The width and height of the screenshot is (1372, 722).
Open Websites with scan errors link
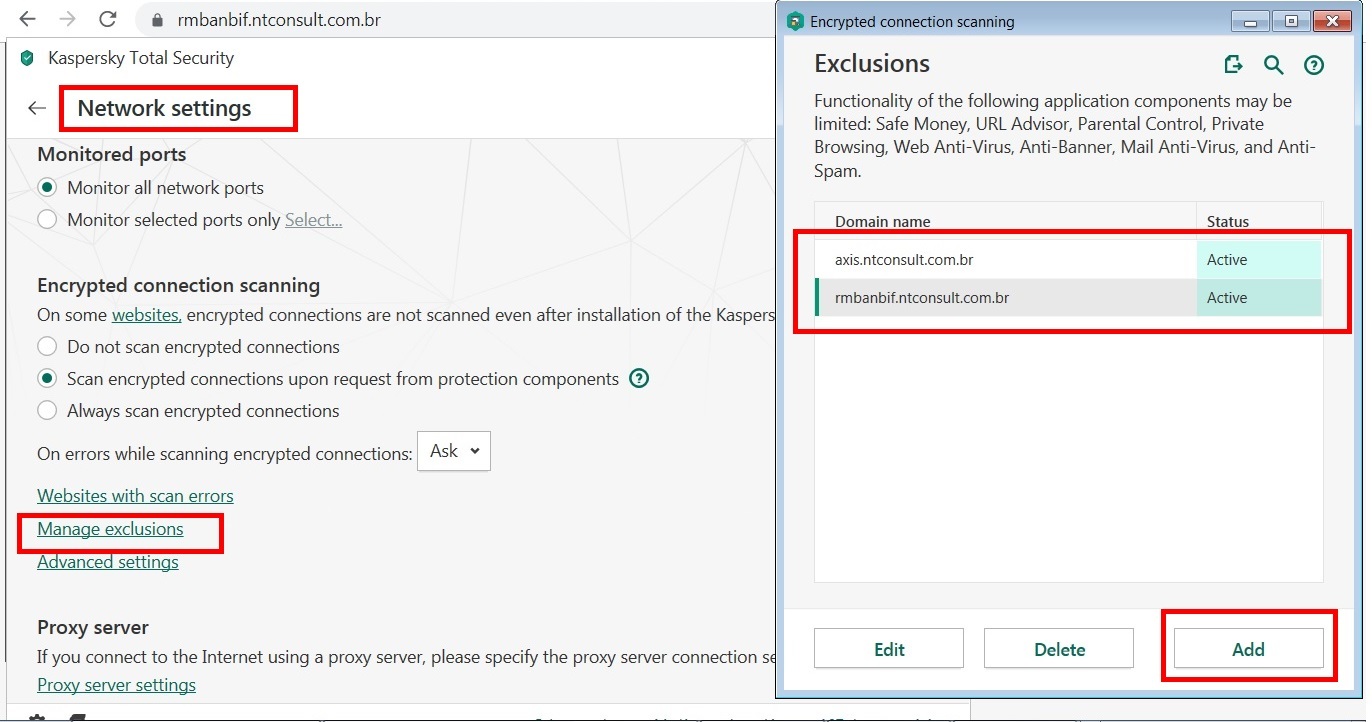pos(135,496)
